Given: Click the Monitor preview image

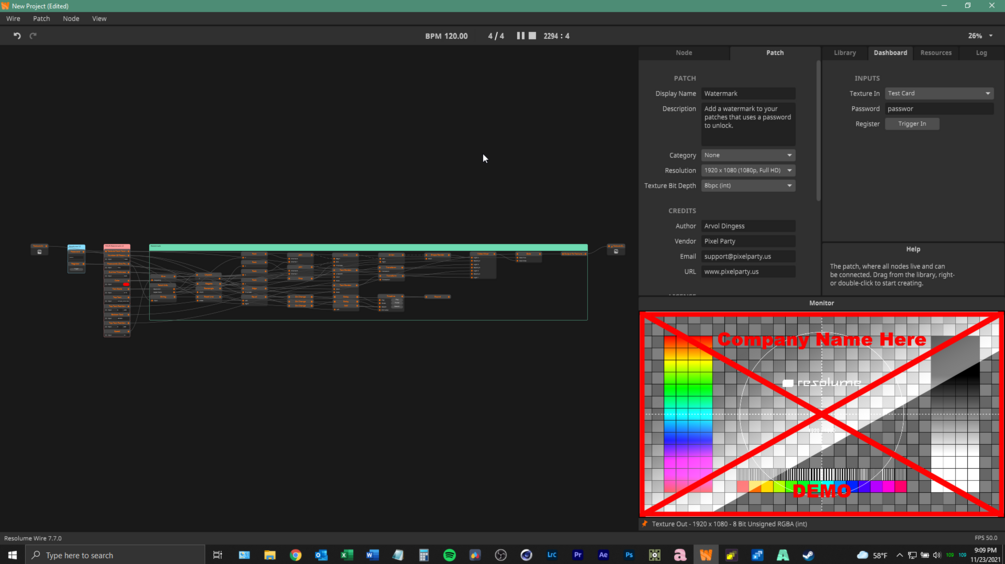Looking at the screenshot, I should tap(822, 414).
